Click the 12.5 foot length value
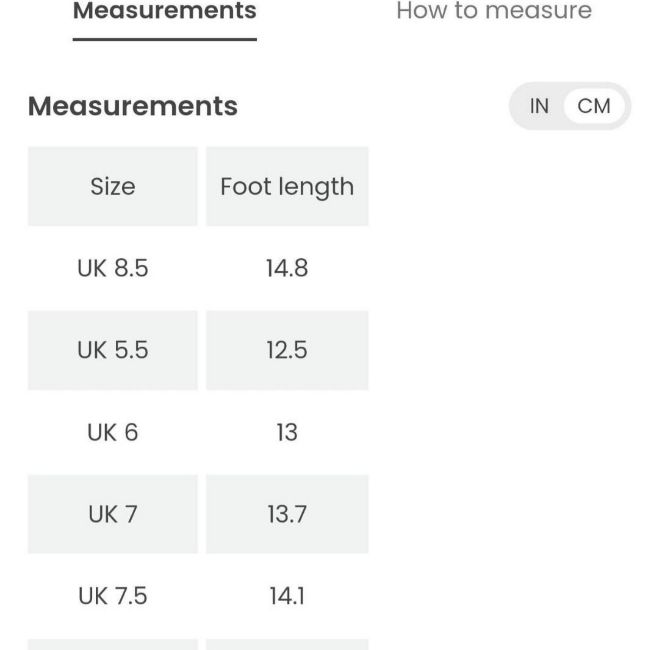The image size is (659, 650). click(x=287, y=350)
